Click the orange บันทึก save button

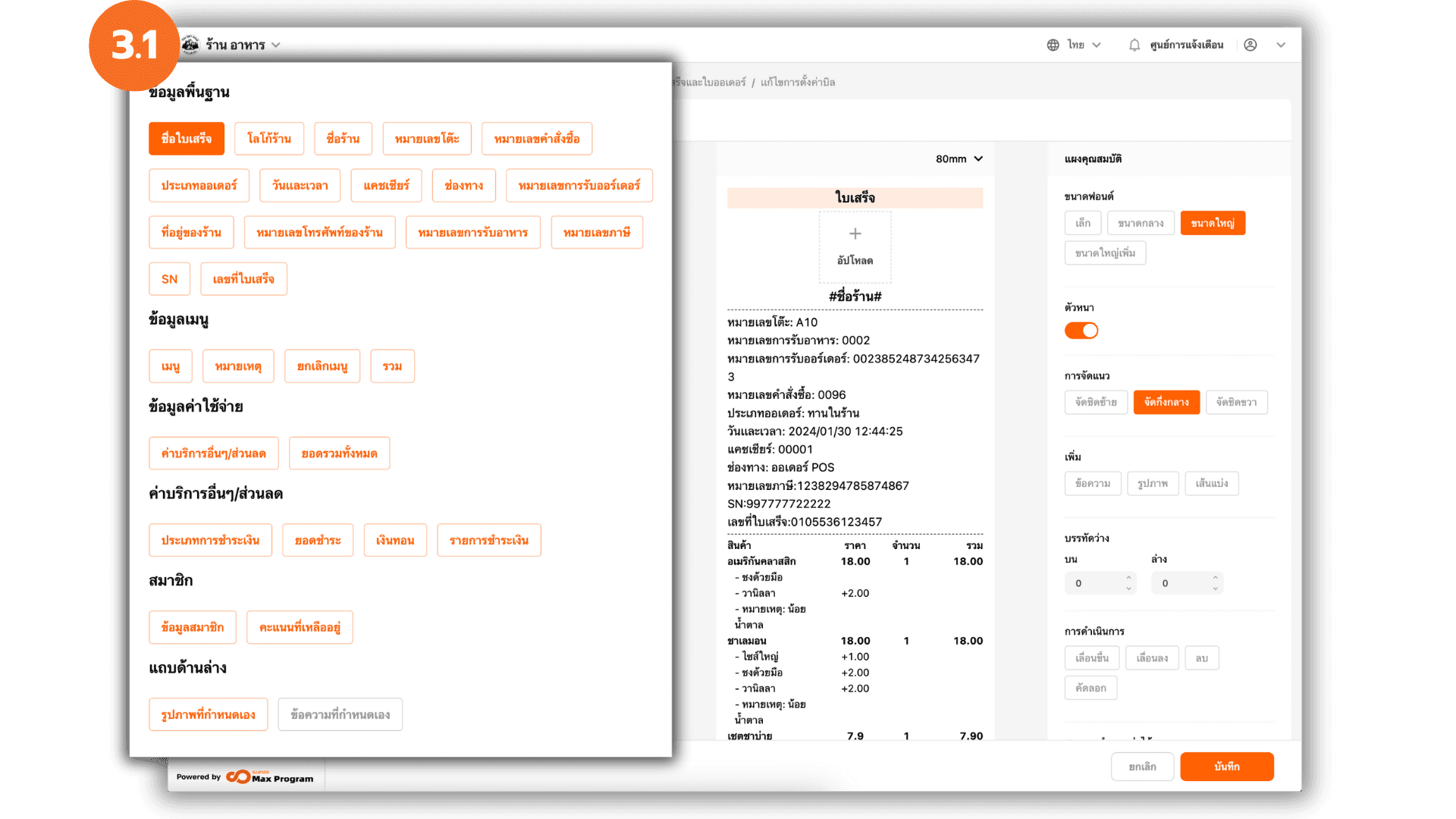coord(1226,767)
